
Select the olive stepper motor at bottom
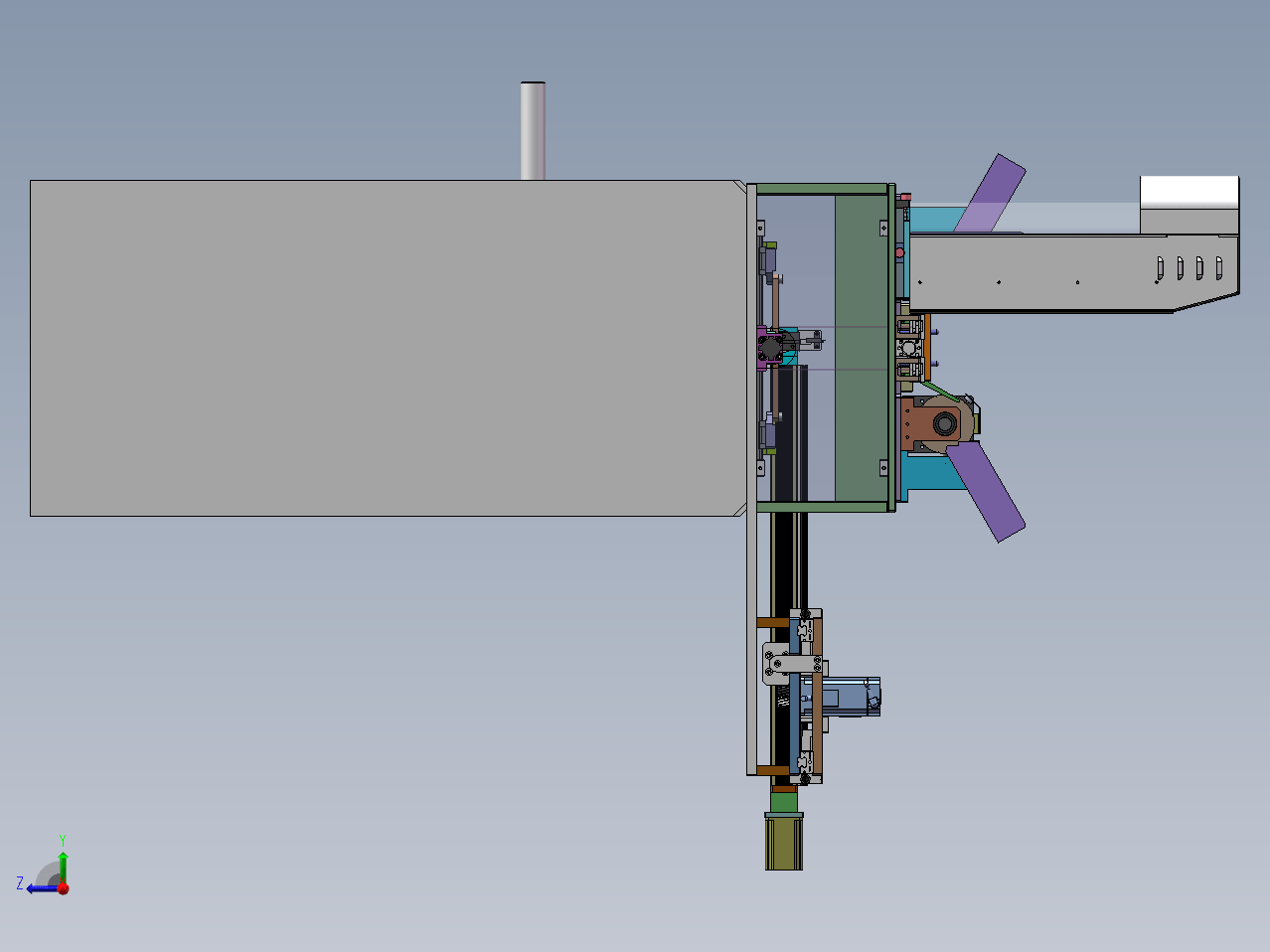tap(784, 841)
